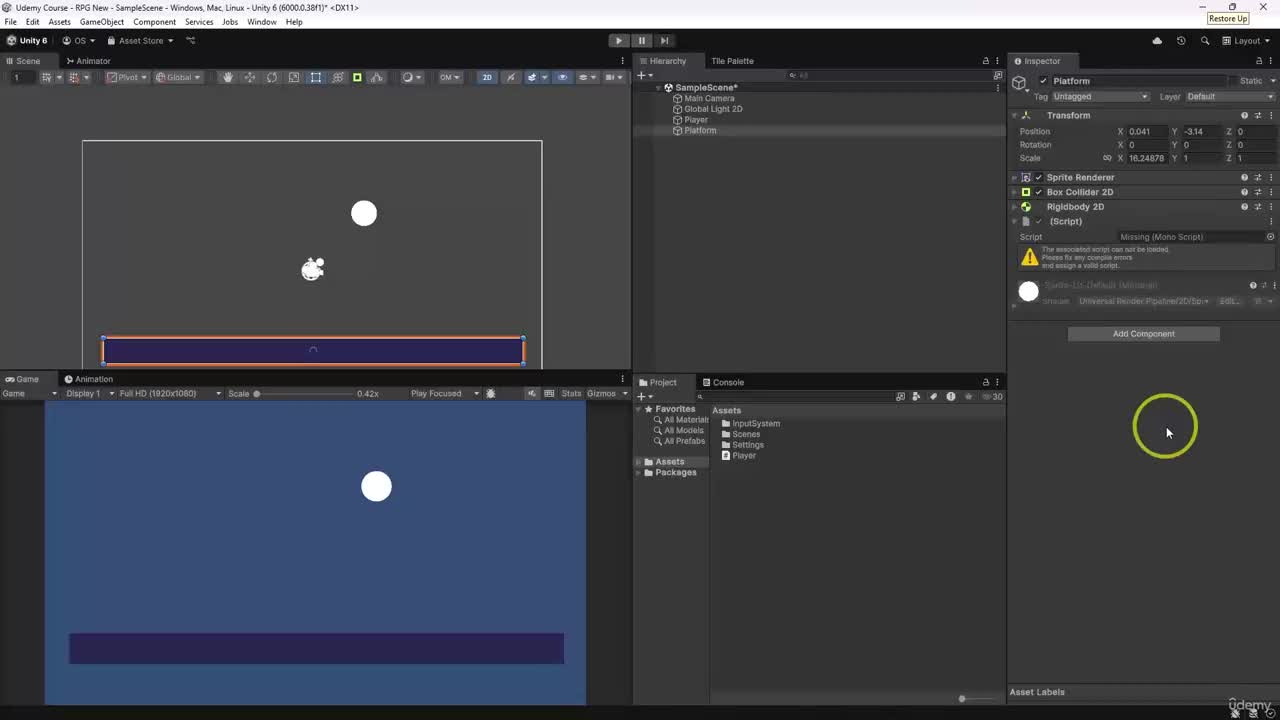Select the Transform tool in Scene toolbar
The width and height of the screenshot is (1280, 720).
(x=337, y=77)
